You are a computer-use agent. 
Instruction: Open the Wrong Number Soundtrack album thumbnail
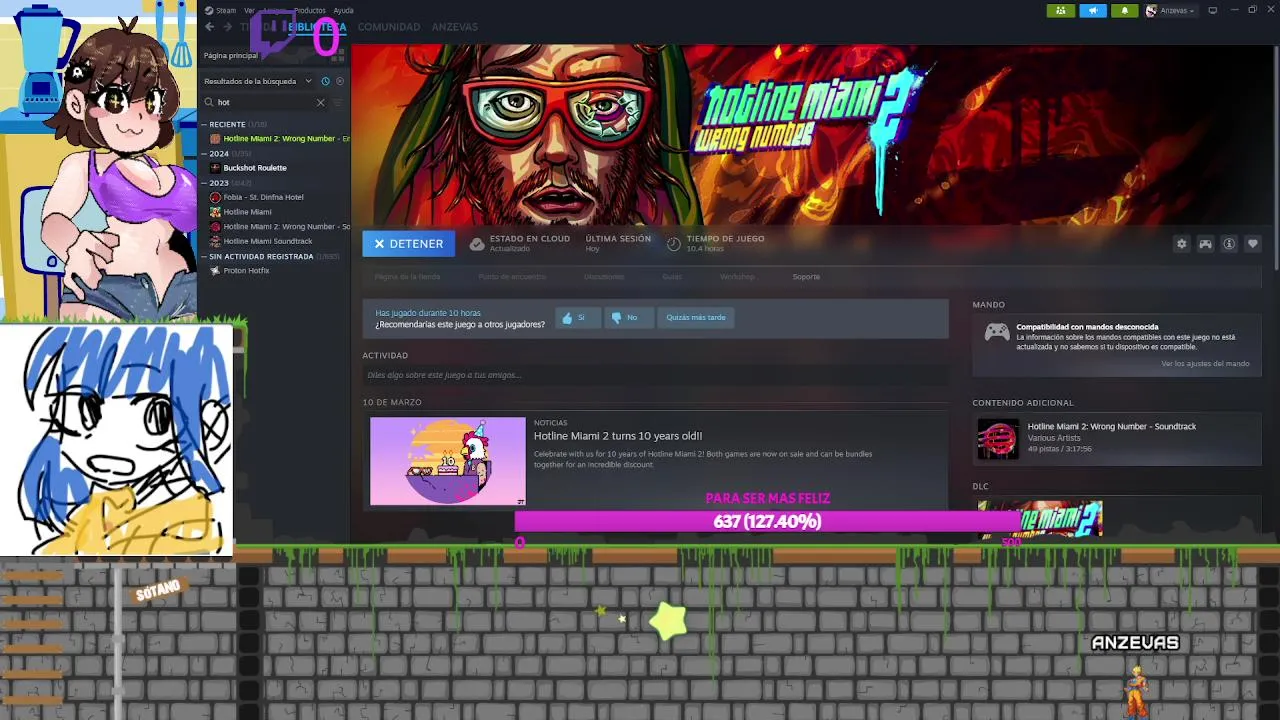[998, 438]
